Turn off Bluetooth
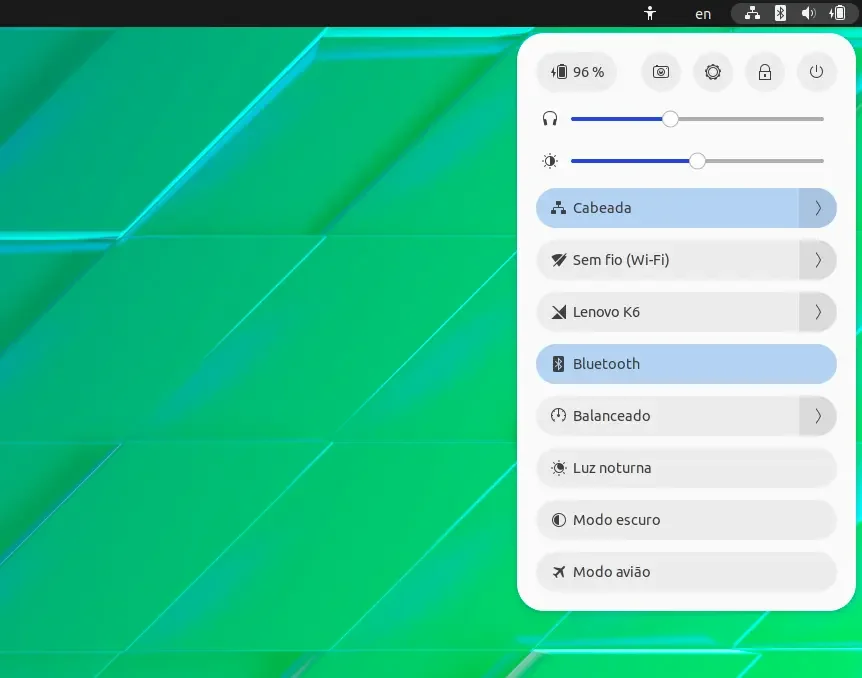The height and width of the screenshot is (678, 862). [x=686, y=364]
